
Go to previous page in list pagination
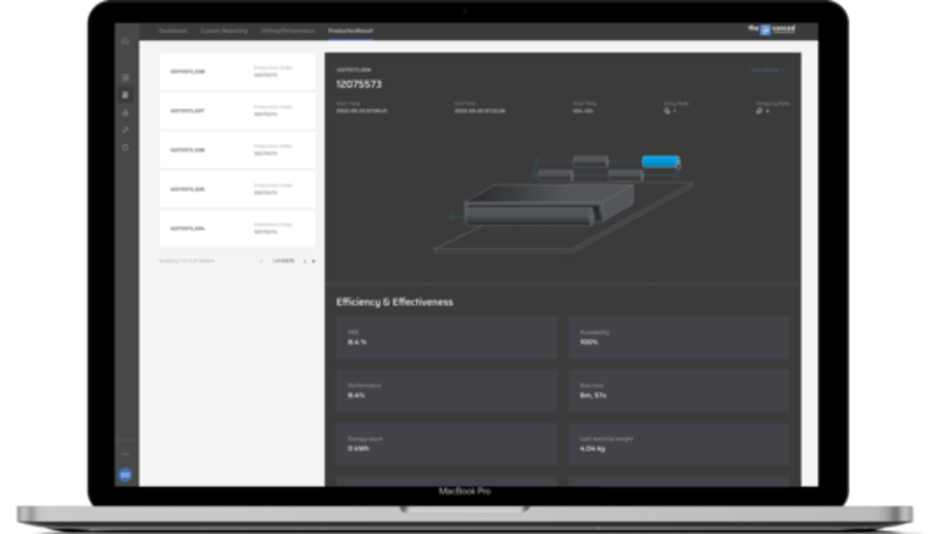(x=262, y=261)
